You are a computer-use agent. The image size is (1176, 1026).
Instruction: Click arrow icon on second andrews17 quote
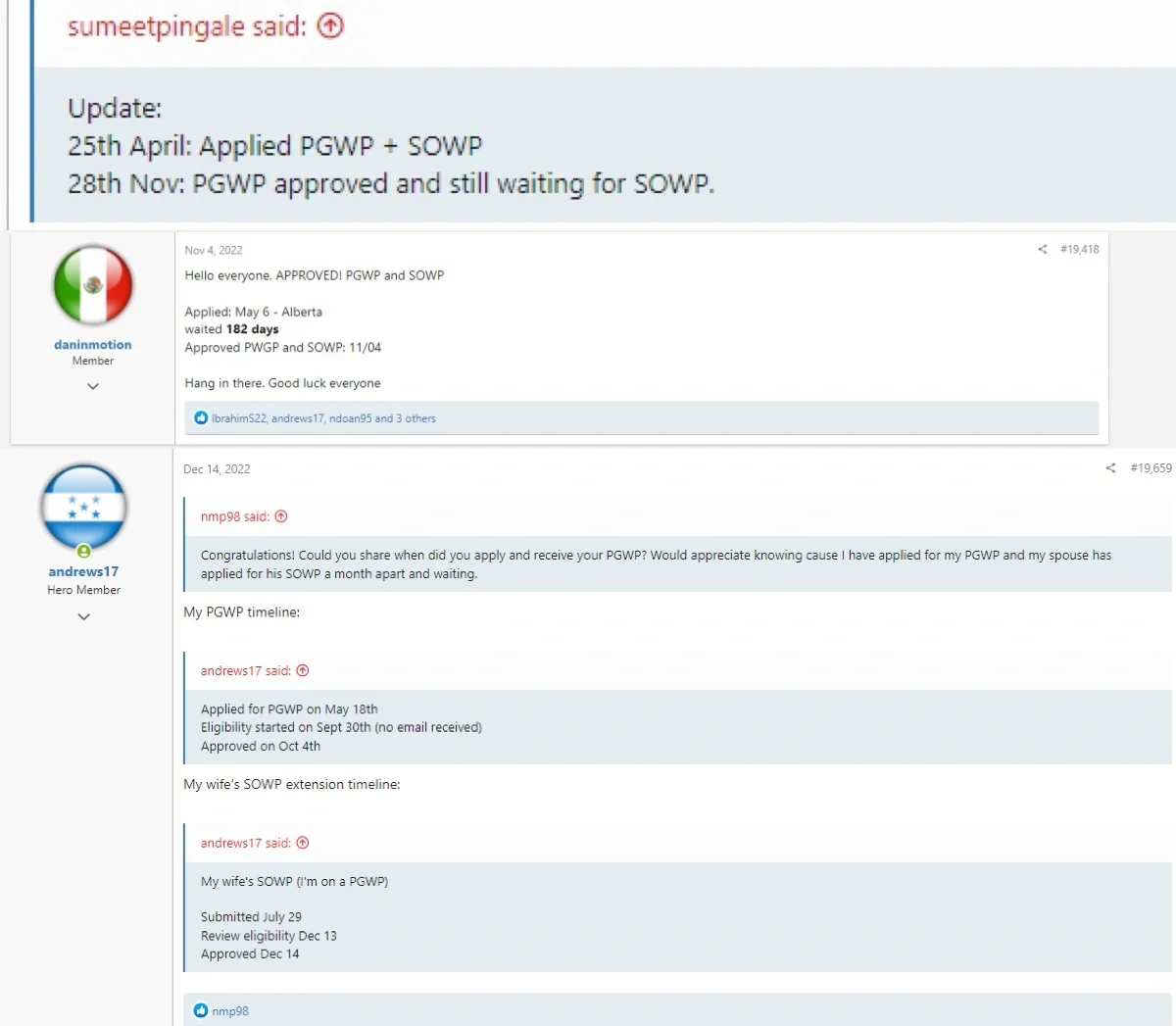(x=303, y=843)
